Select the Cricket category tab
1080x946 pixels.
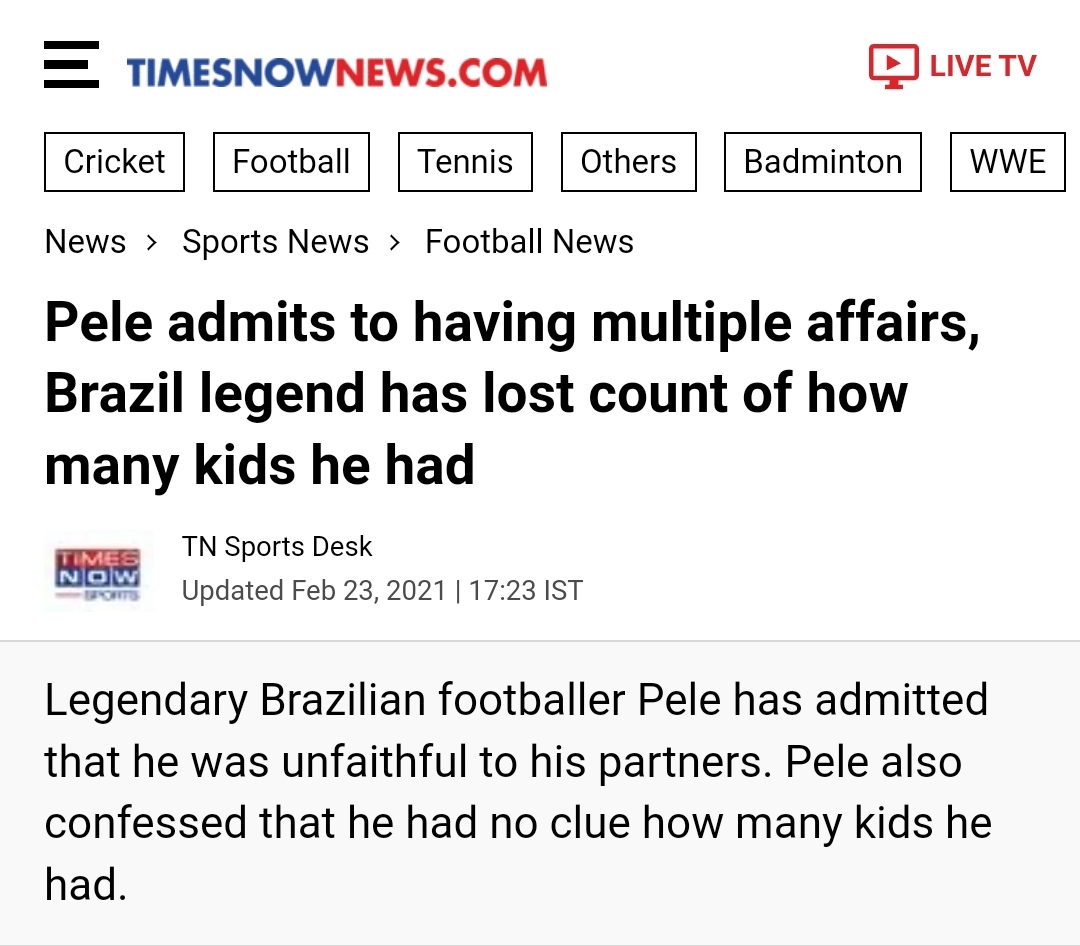[114, 162]
